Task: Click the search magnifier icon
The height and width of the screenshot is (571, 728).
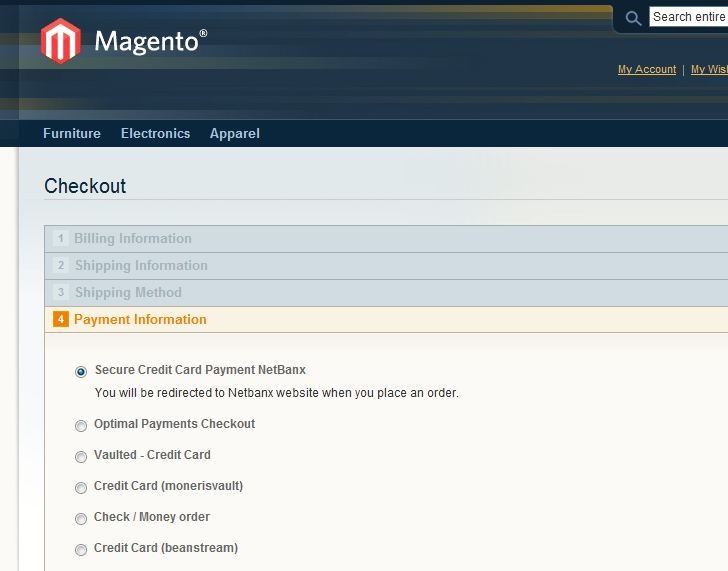Action: click(x=633, y=18)
